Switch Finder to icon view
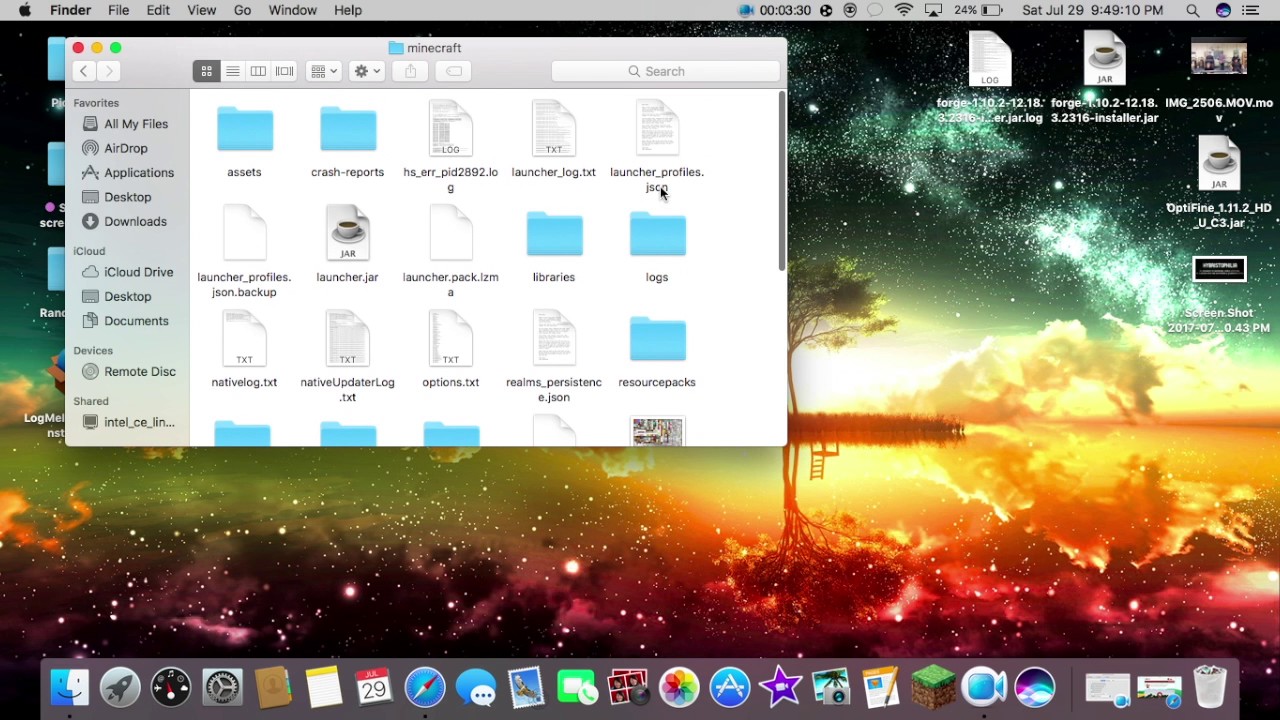This screenshot has height=720, width=1280. point(207,71)
